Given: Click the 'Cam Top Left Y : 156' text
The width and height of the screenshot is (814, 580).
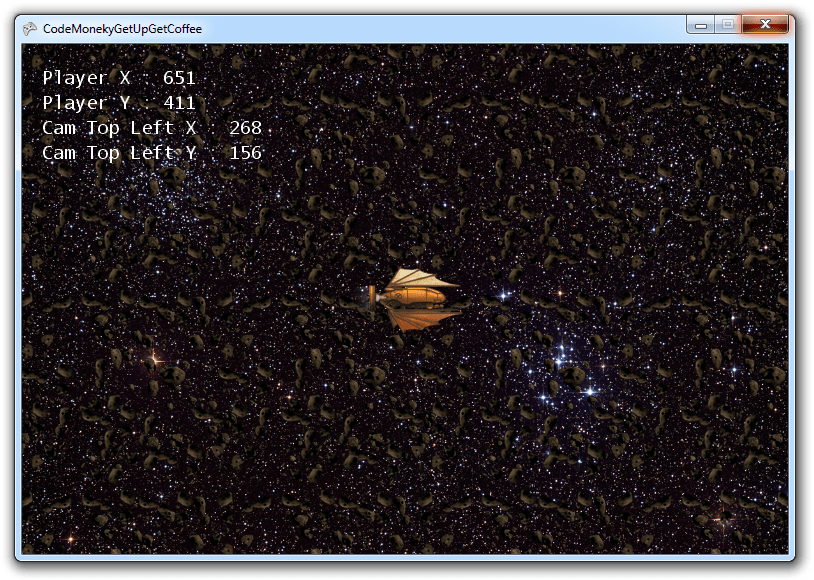Looking at the screenshot, I should [x=152, y=153].
